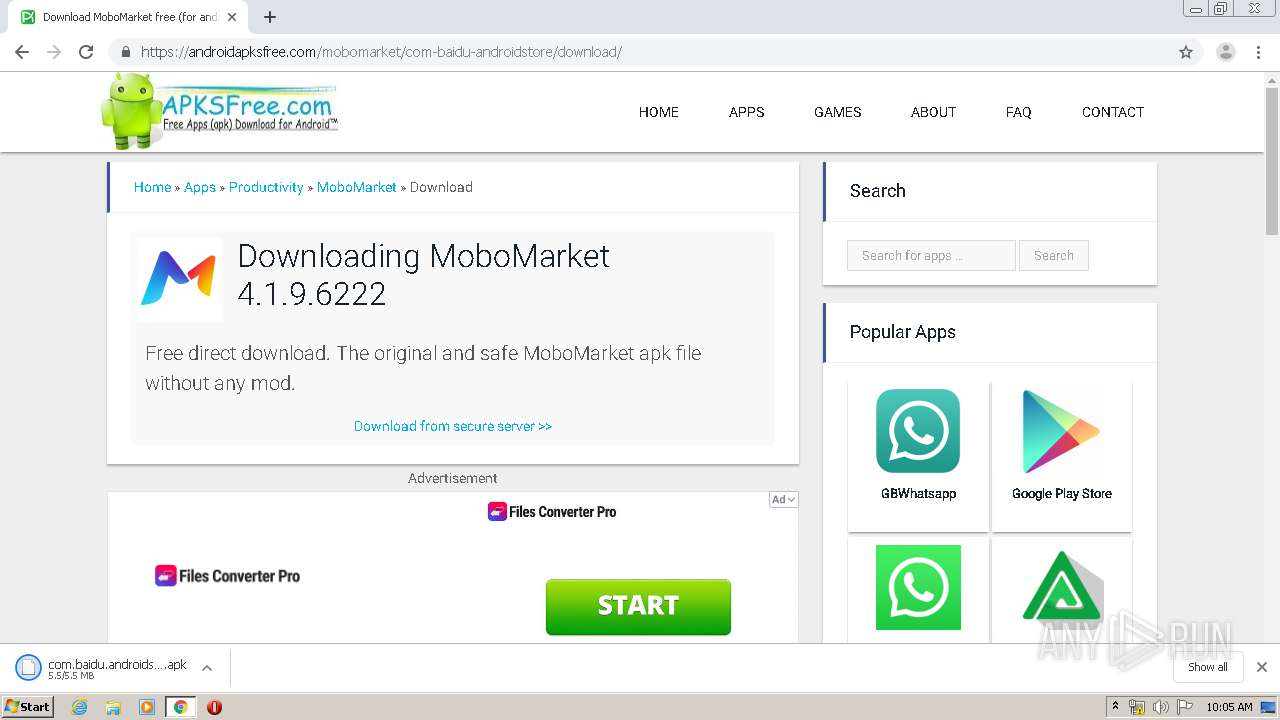The width and height of the screenshot is (1280, 720).
Task: Open the green triangle app icon
Action: click(1062, 587)
